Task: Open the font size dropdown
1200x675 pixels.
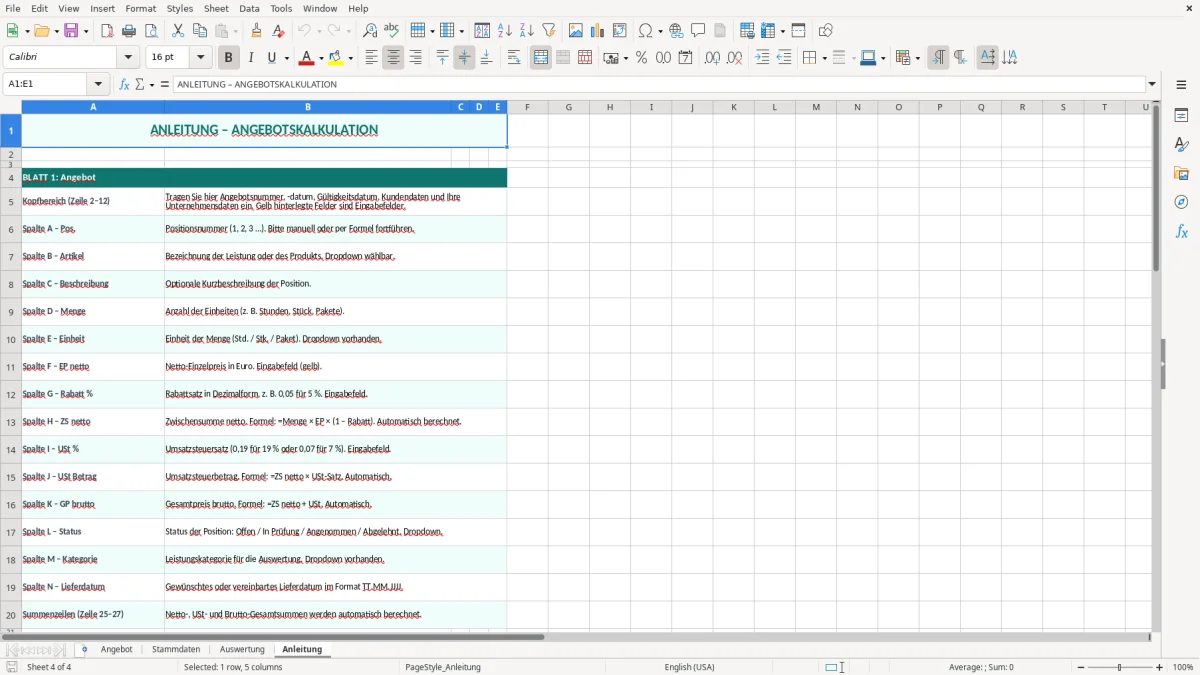Action: click(x=201, y=58)
